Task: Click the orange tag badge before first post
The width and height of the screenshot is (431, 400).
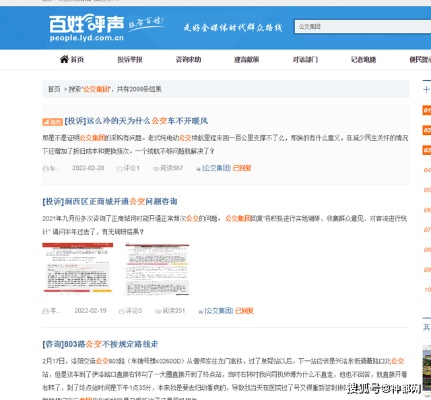Action: [52, 122]
